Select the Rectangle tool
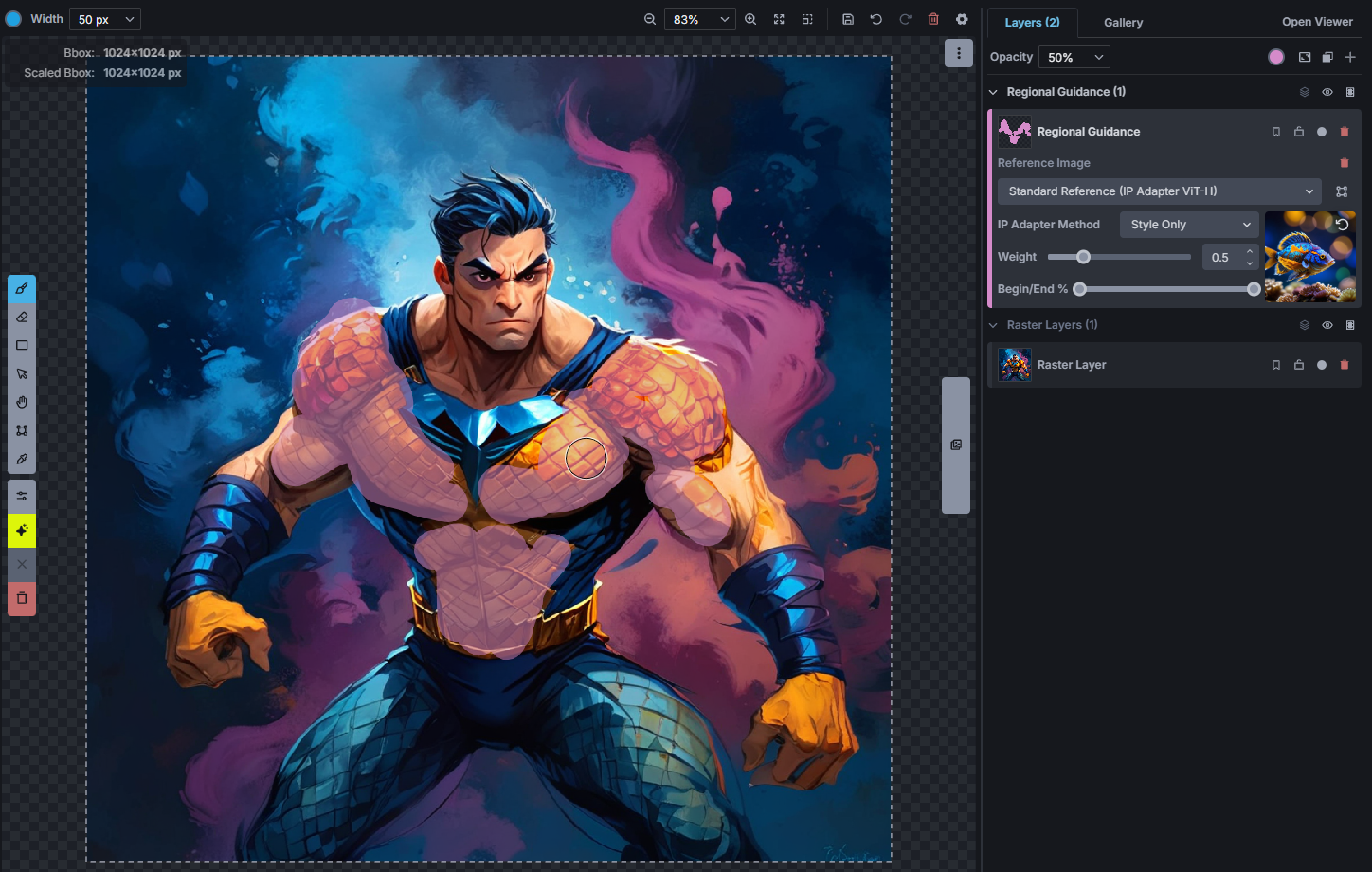Image resolution: width=1372 pixels, height=872 pixels. coord(22,346)
